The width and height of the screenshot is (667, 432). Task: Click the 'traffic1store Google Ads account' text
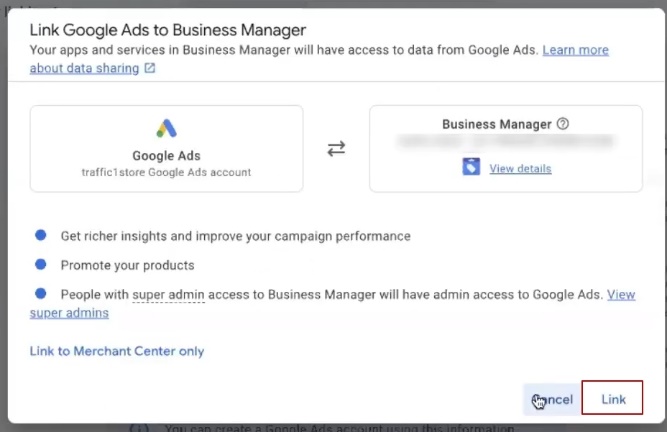pyautogui.click(x=166, y=172)
